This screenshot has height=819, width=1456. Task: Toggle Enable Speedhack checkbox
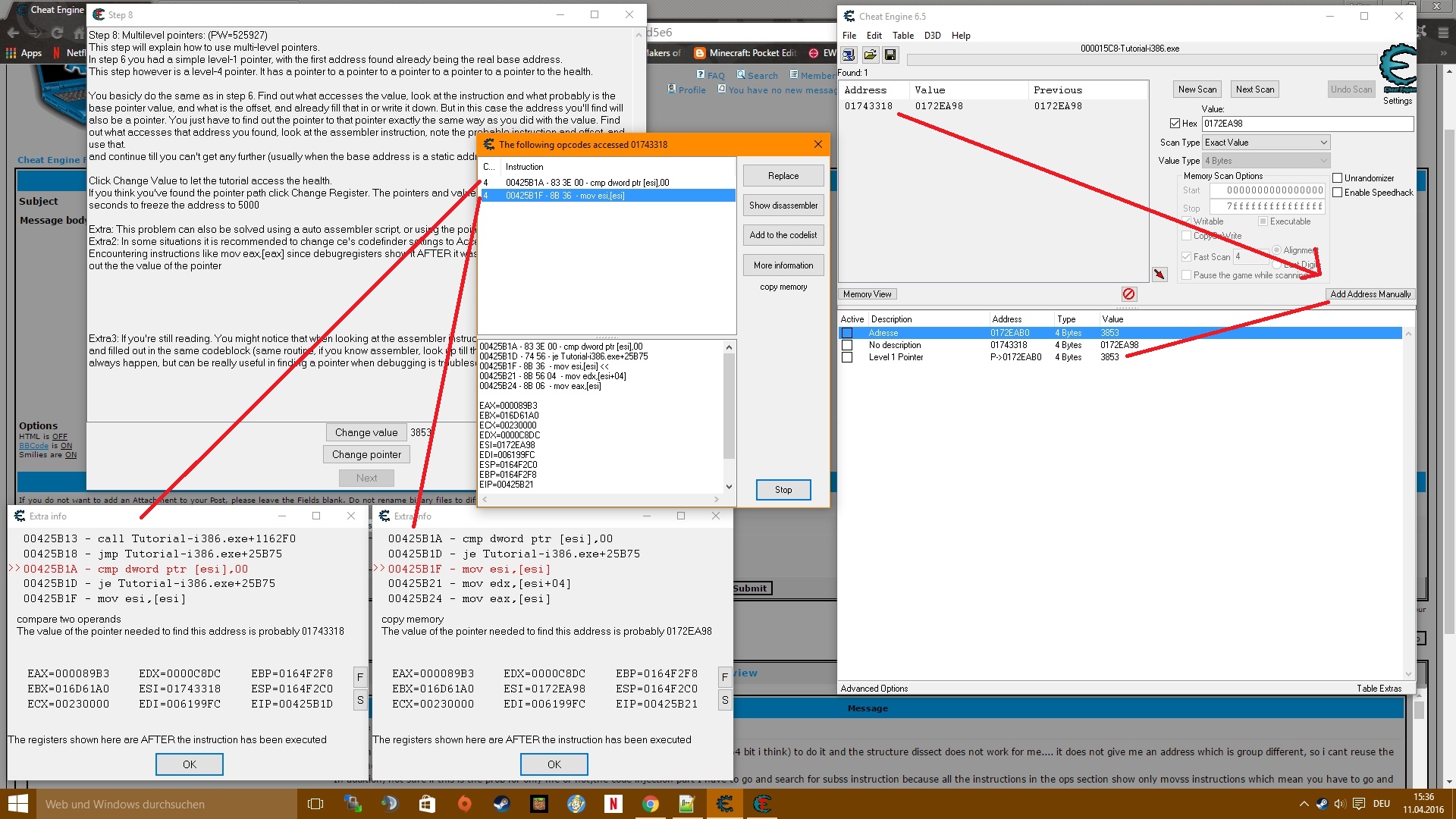[x=1338, y=193]
